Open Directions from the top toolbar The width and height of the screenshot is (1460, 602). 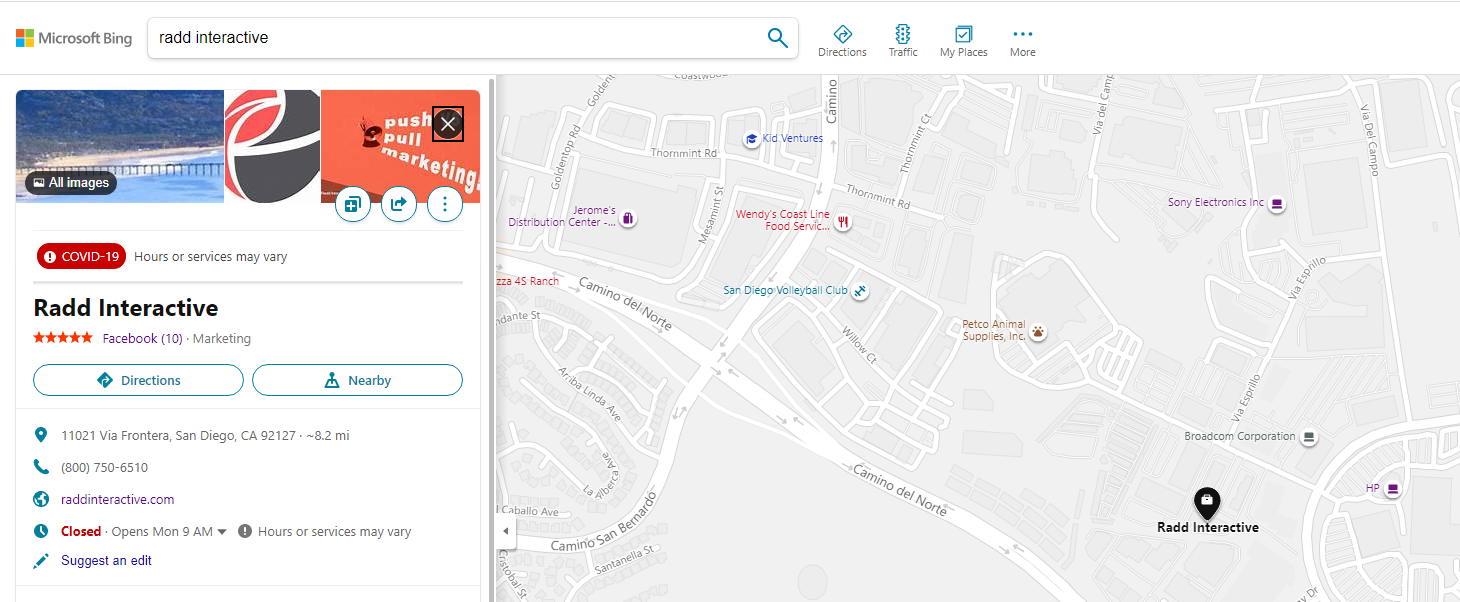(x=842, y=41)
